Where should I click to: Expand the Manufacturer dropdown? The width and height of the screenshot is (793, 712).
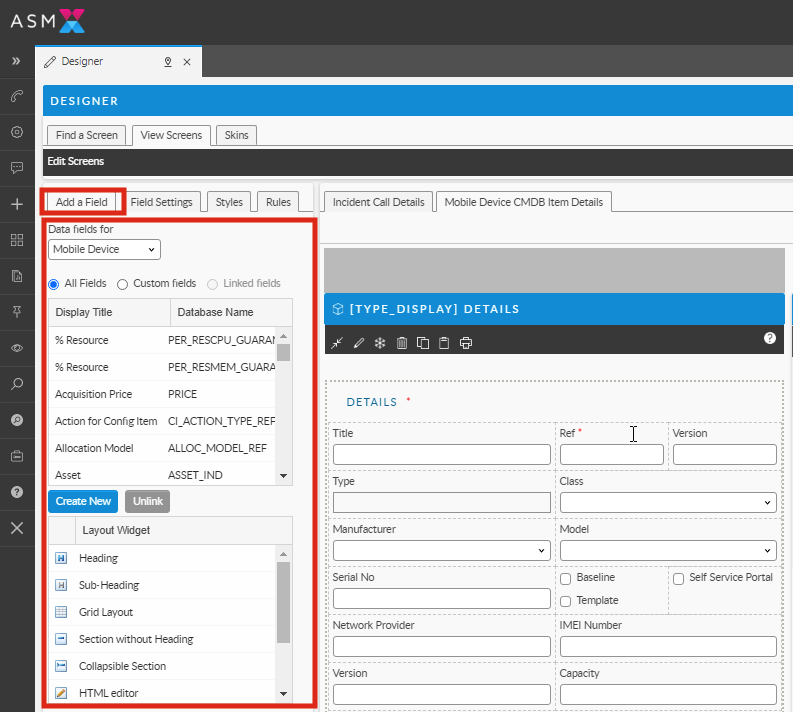tap(441, 550)
